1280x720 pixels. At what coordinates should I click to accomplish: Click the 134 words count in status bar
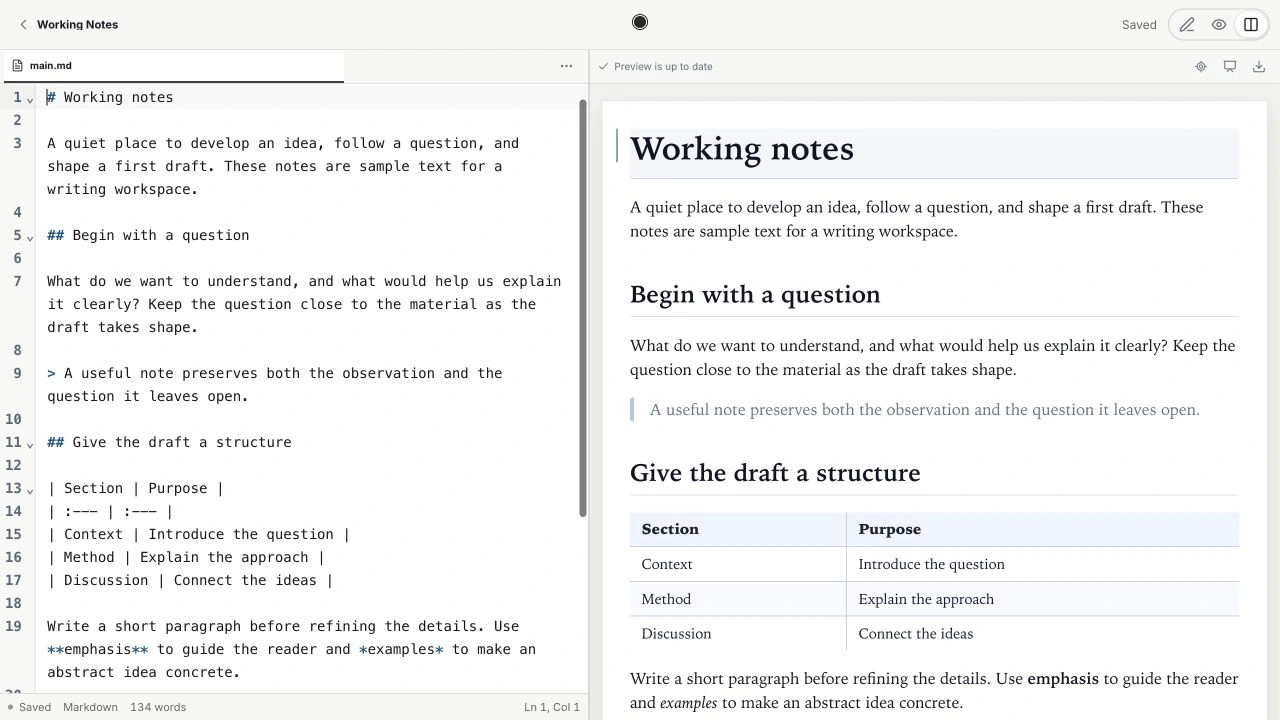[158, 707]
